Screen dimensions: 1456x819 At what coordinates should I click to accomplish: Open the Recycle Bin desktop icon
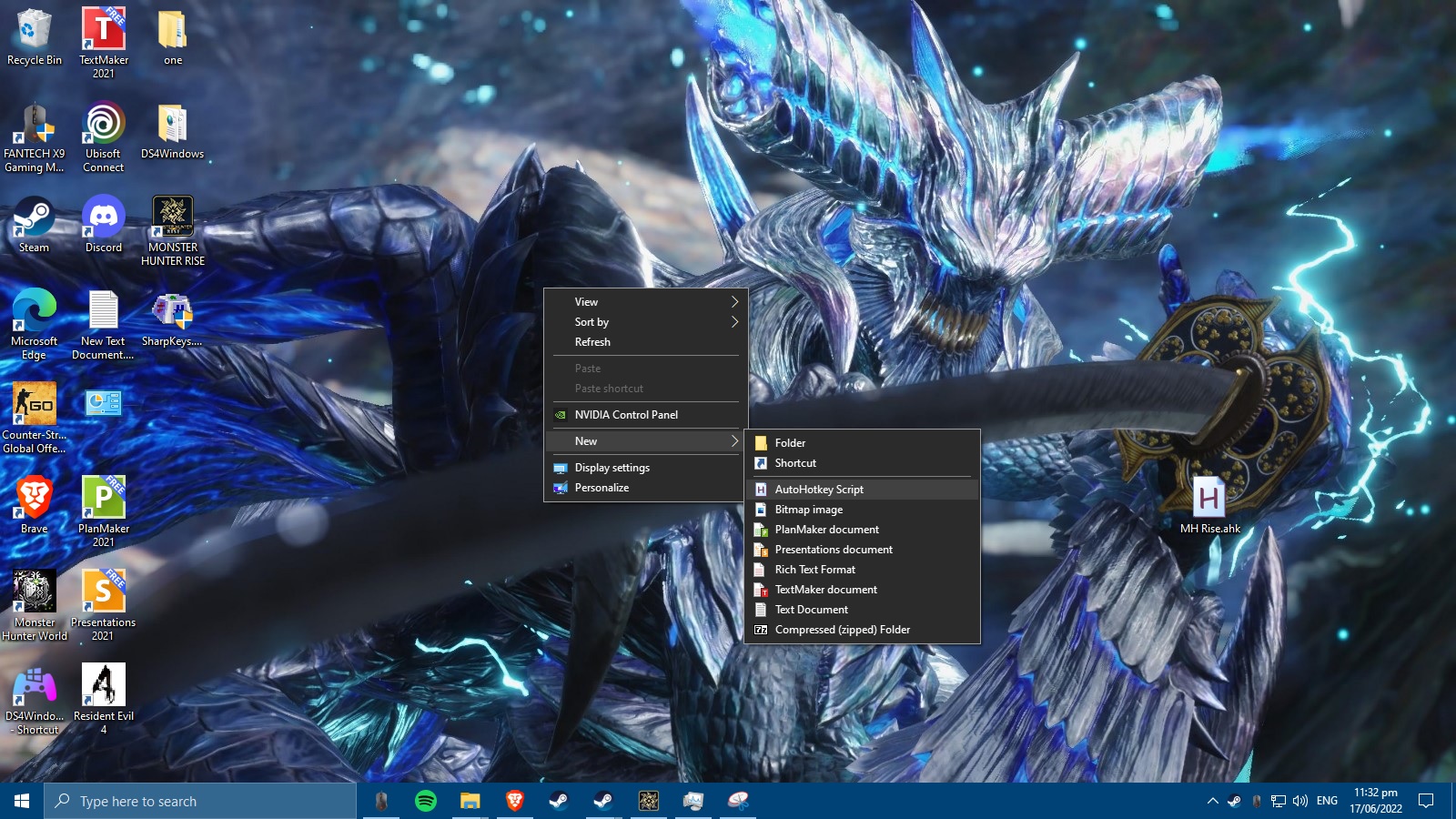point(35,38)
